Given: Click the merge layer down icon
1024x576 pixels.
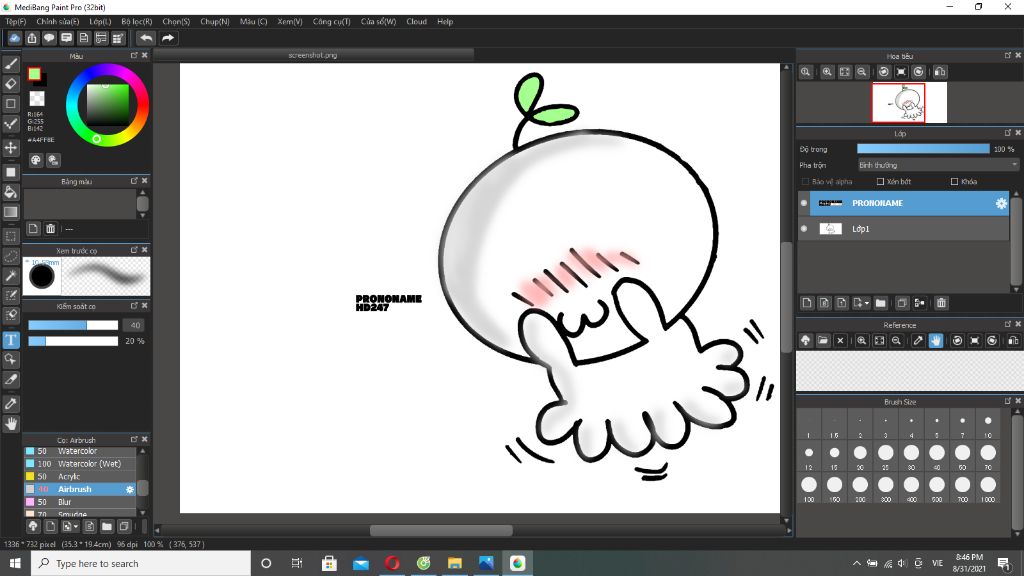Looking at the screenshot, I should pos(920,303).
